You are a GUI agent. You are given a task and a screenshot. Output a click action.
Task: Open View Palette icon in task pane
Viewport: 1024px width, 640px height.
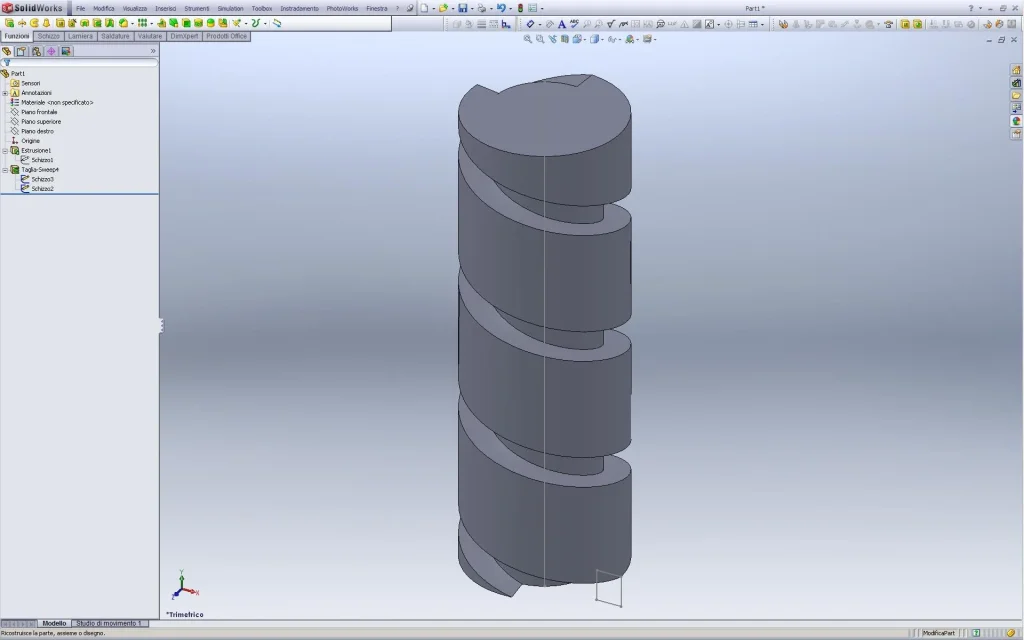(x=1016, y=108)
